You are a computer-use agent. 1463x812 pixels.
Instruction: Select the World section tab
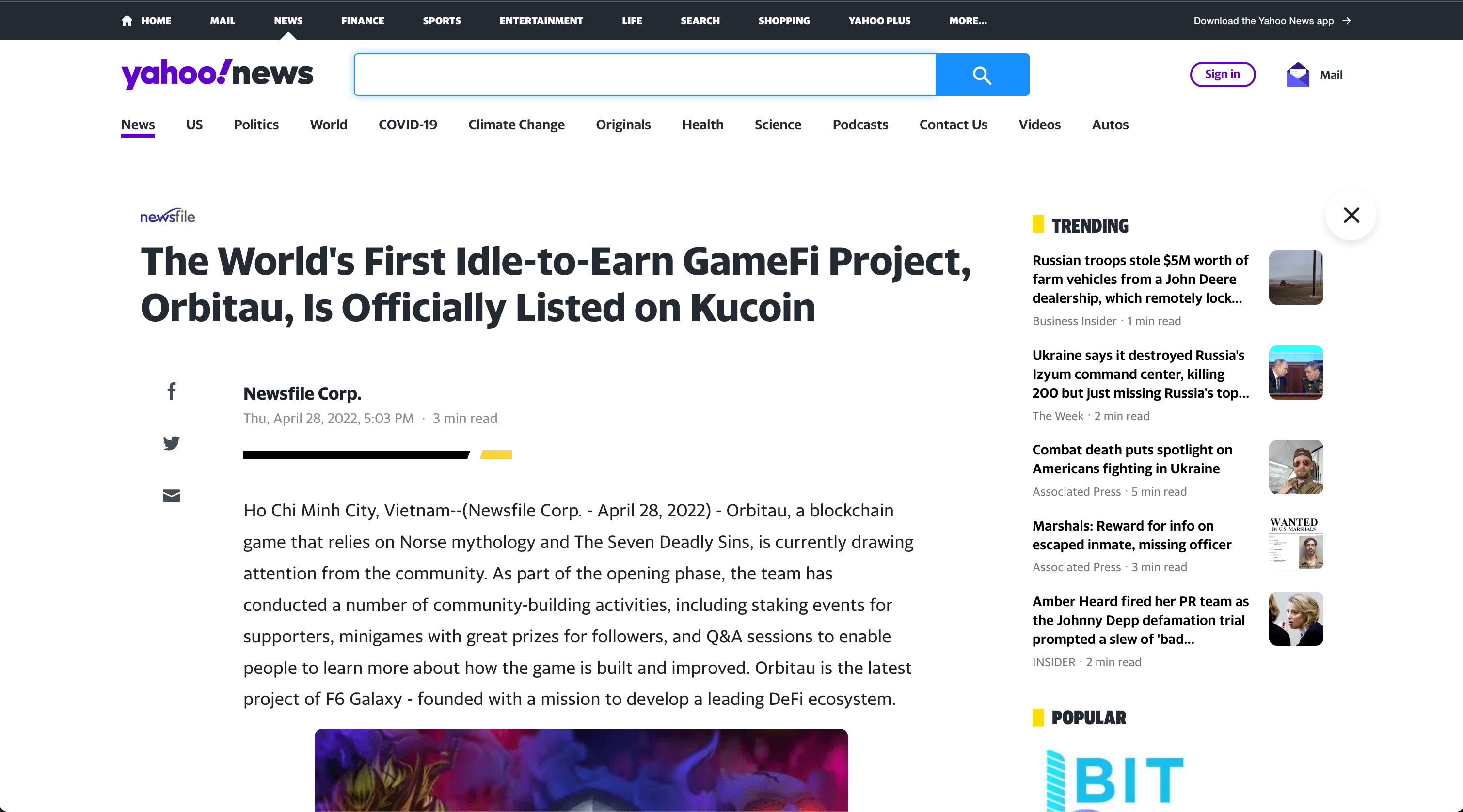[328, 125]
